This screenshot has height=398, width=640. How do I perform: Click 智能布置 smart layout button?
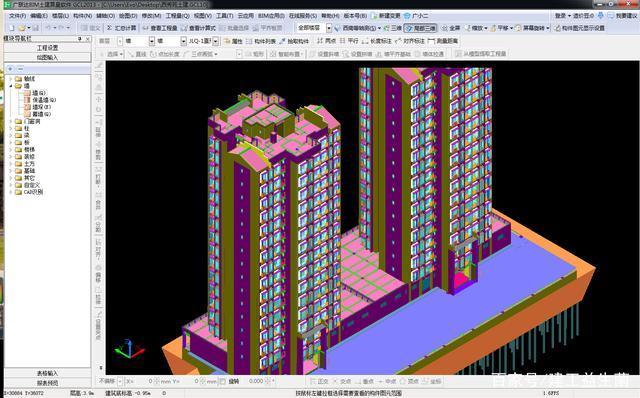click(x=287, y=54)
